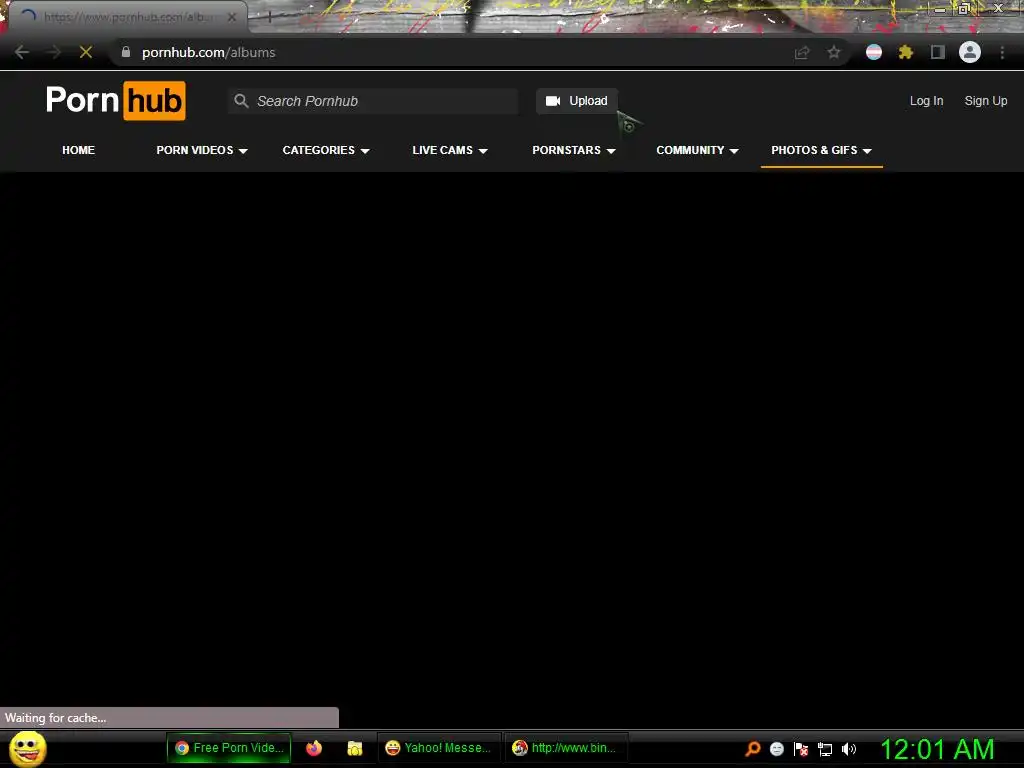The image size is (1024, 768).
Task: Open the file folder taskbar icon
Action: (x=355, y=748)
